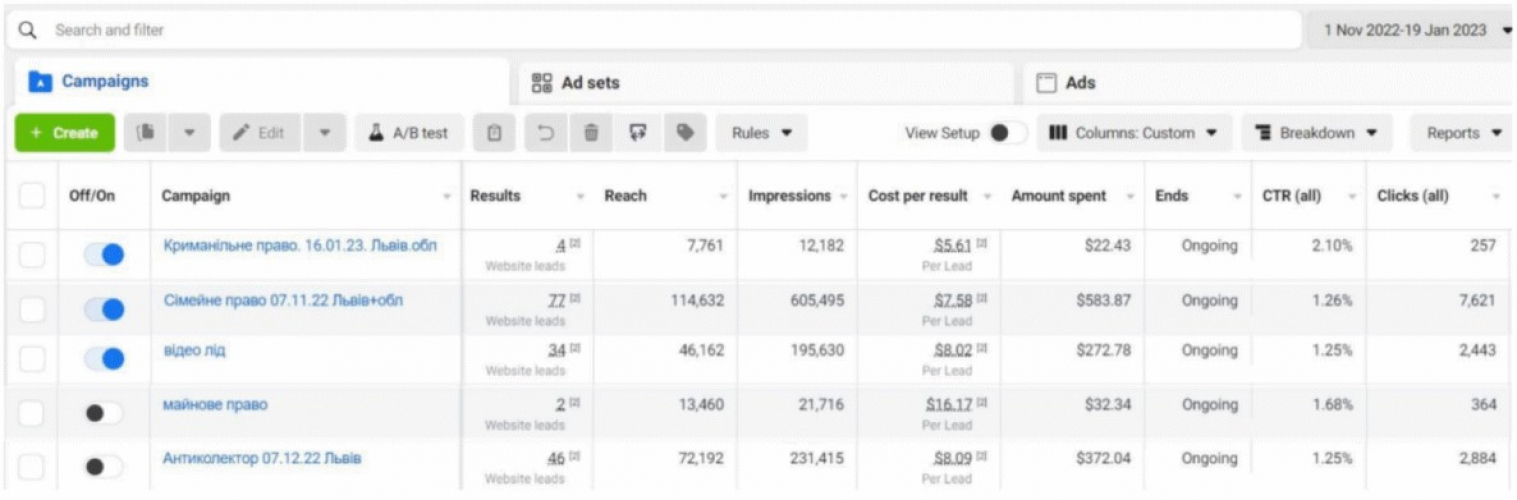Click the tag label icon
This screenshot has width=1517, height=500.
(685, 133)
